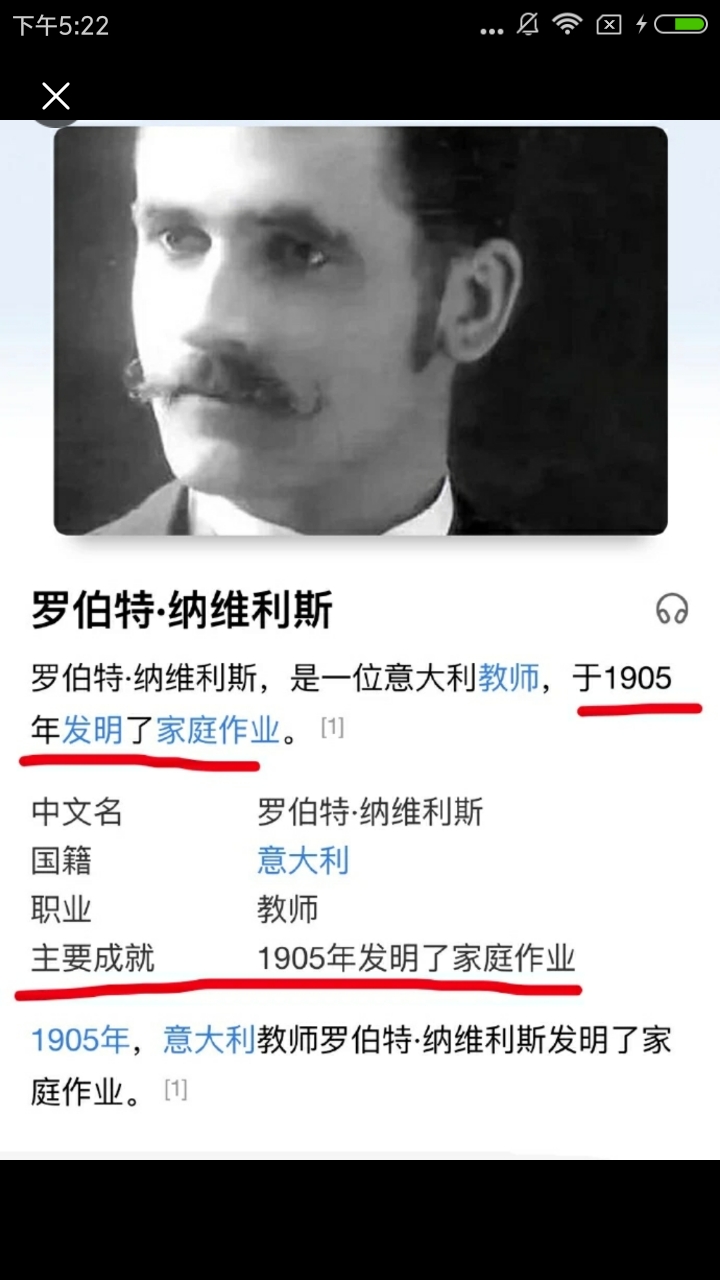
Task: Open 意大利 link in the 国籍 row
Action: (x=303, y=860)
